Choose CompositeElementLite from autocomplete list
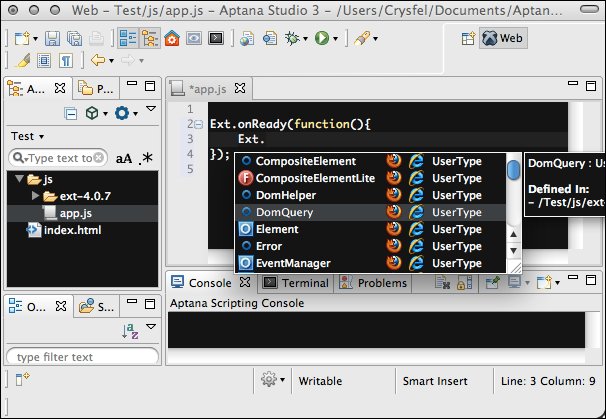This screenshot has width=606, height=419. [371, 178]
